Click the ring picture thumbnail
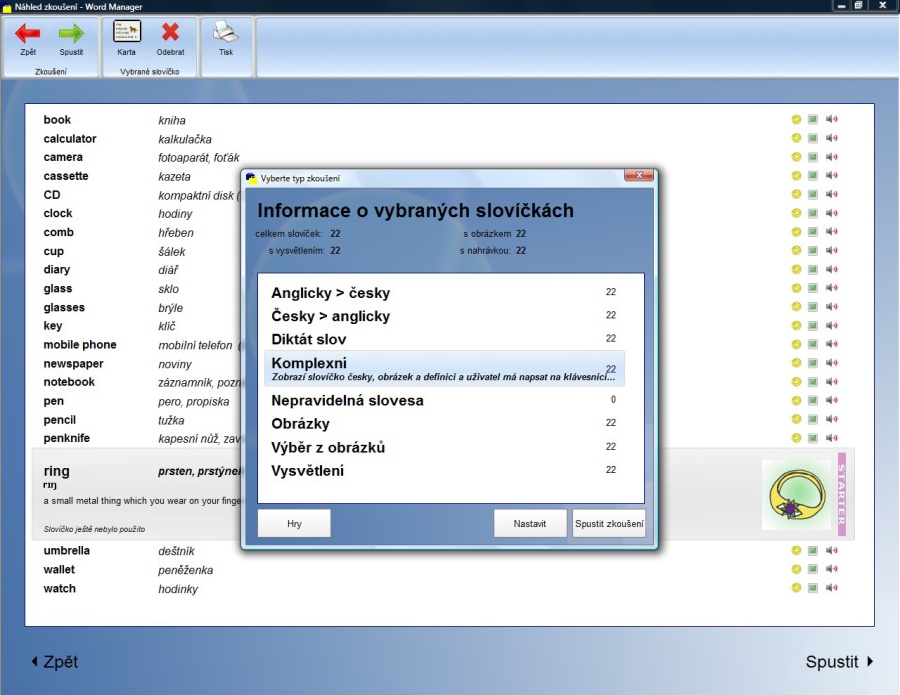The height and width of the screenshot is (695, 900). 796,495
